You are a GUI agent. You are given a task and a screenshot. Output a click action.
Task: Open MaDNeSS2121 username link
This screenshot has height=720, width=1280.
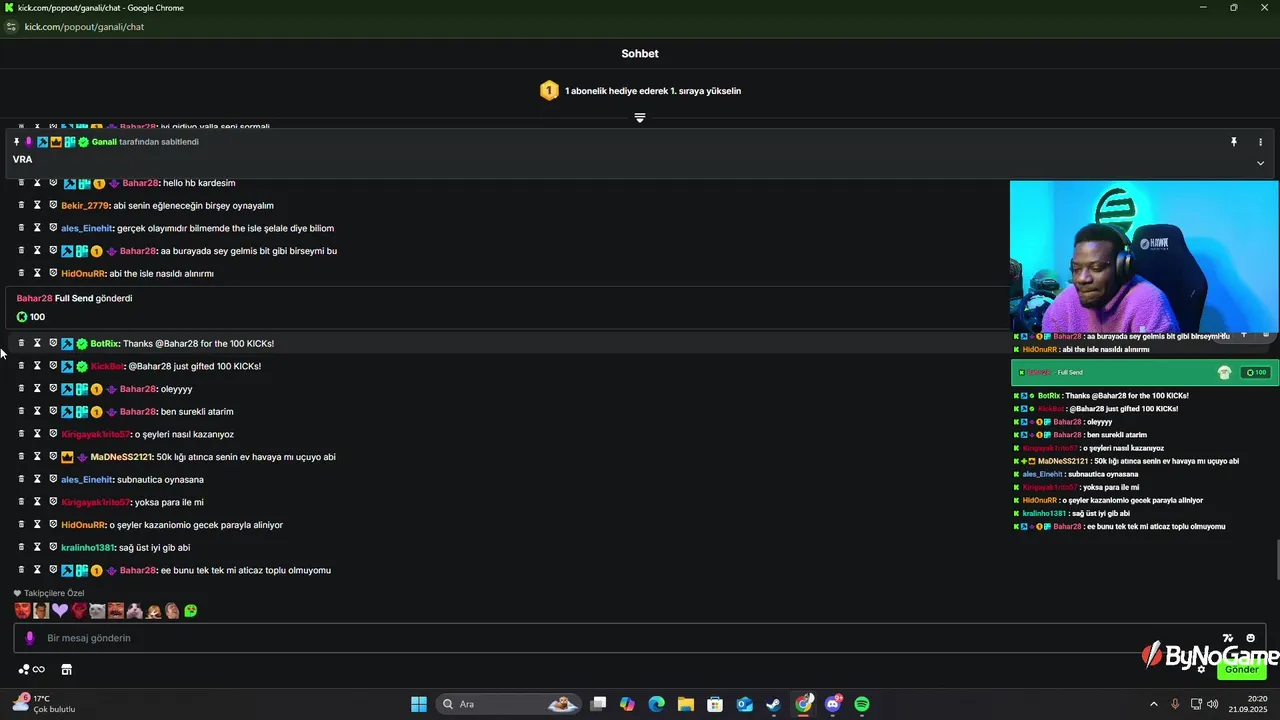121,457
